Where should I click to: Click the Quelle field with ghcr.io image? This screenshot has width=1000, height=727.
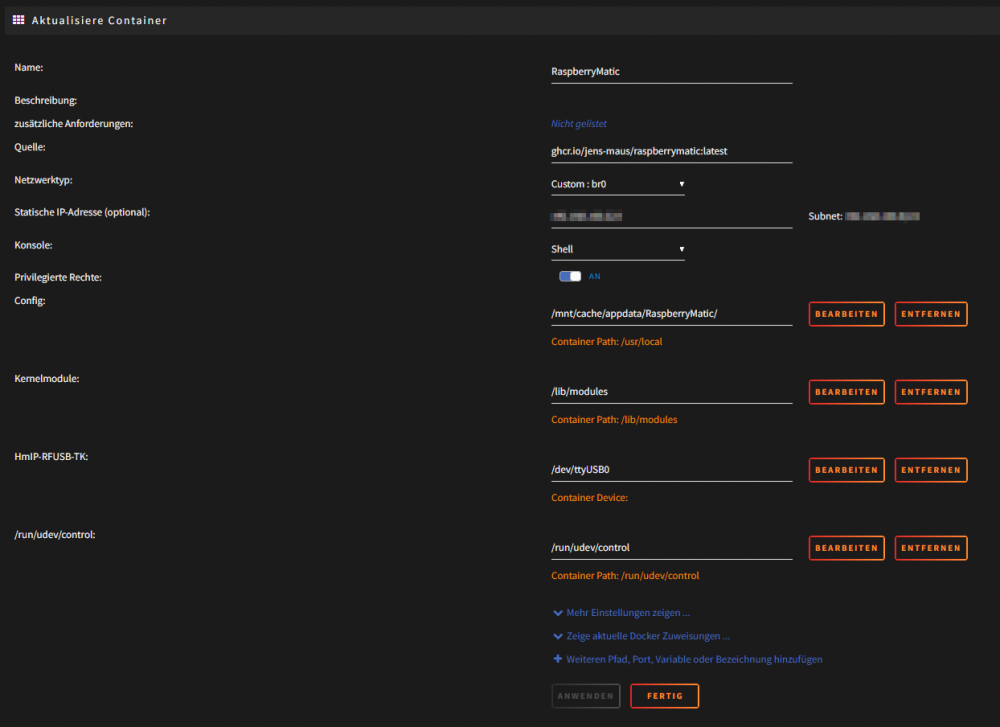[672, 152]
